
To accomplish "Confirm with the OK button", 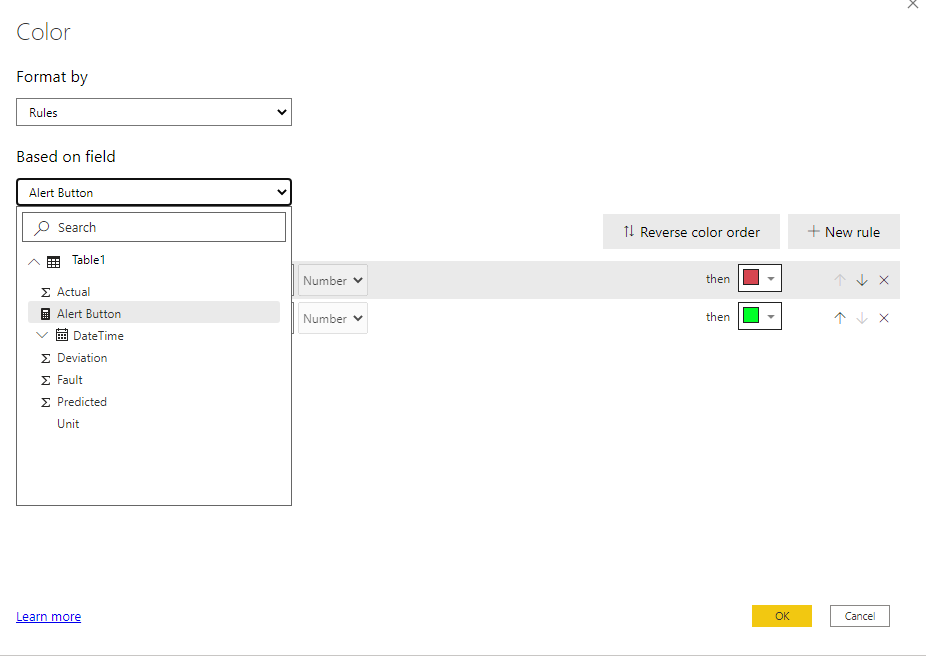I will [x=782, y=616].
